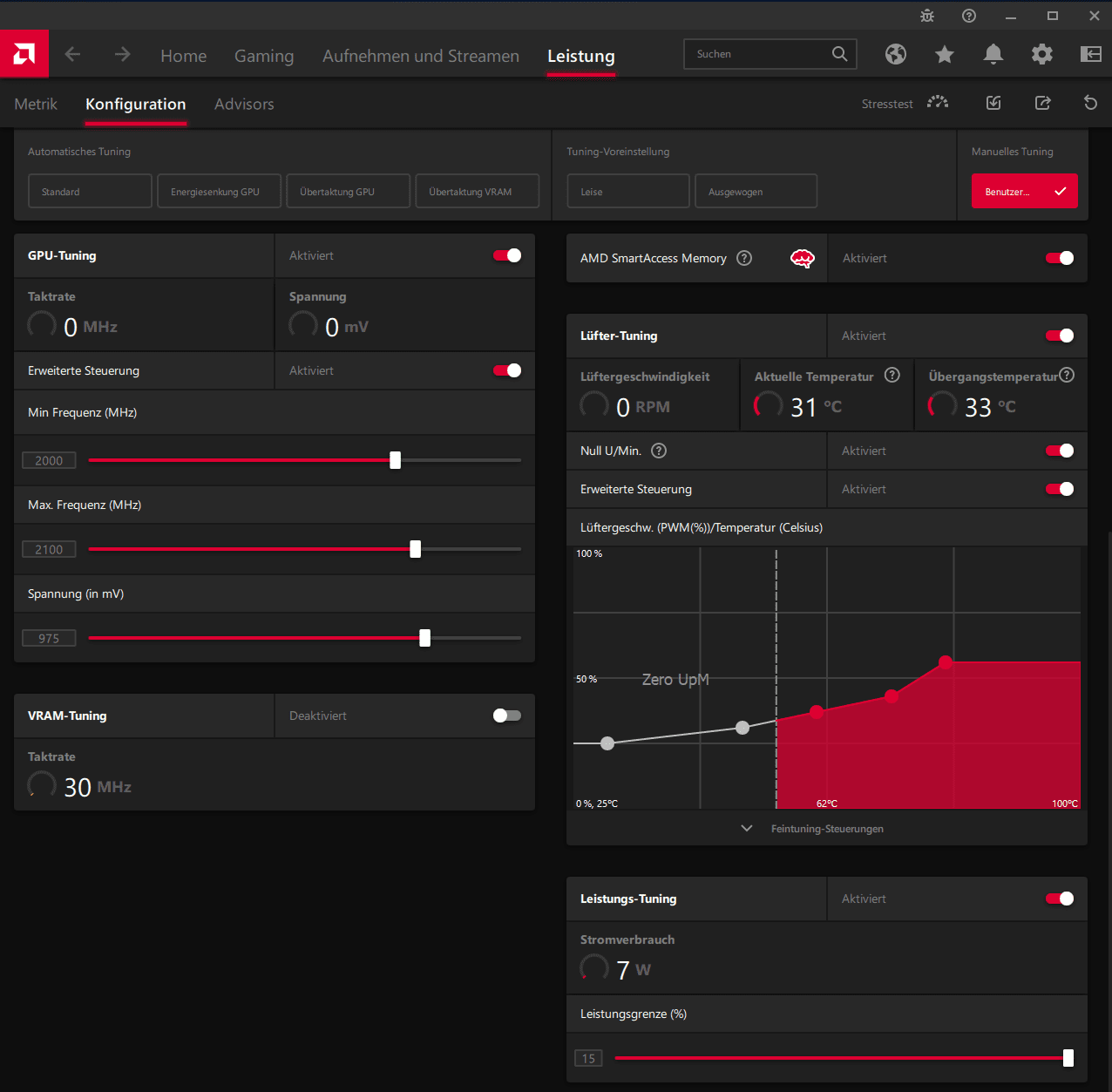Viewport: 1112px width, 1092px height.
Task: Click the highest red fan curve point
Action: [x=946, y=662]
